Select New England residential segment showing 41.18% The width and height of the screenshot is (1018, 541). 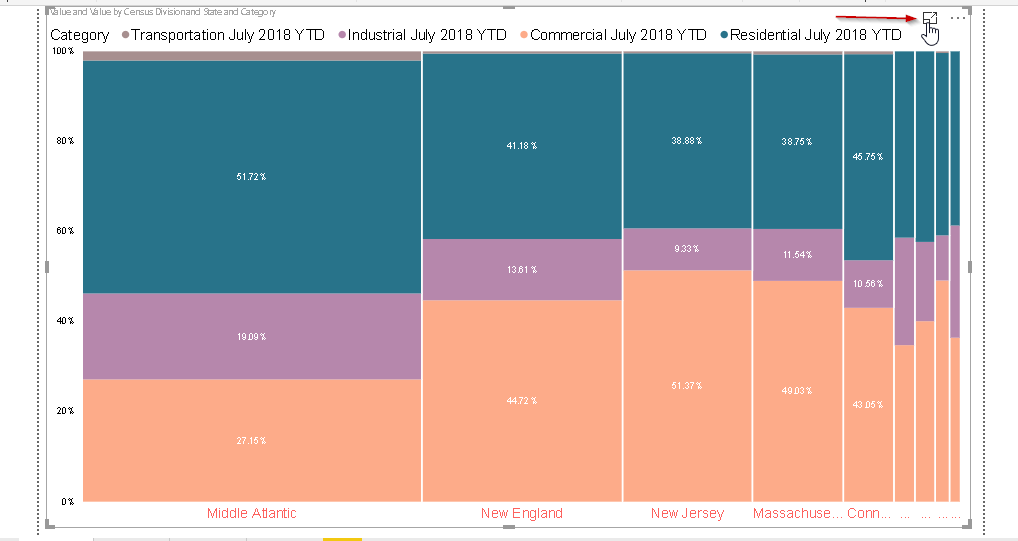click(521, 146)
